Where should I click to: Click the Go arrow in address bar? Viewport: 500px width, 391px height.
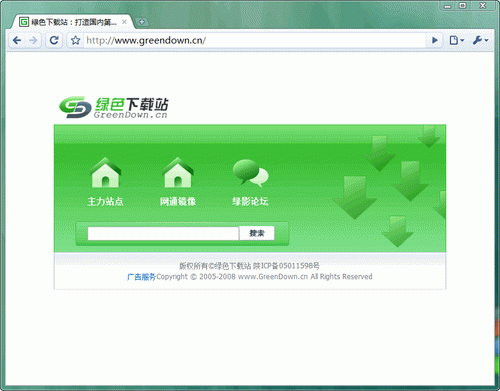(435, 41)
